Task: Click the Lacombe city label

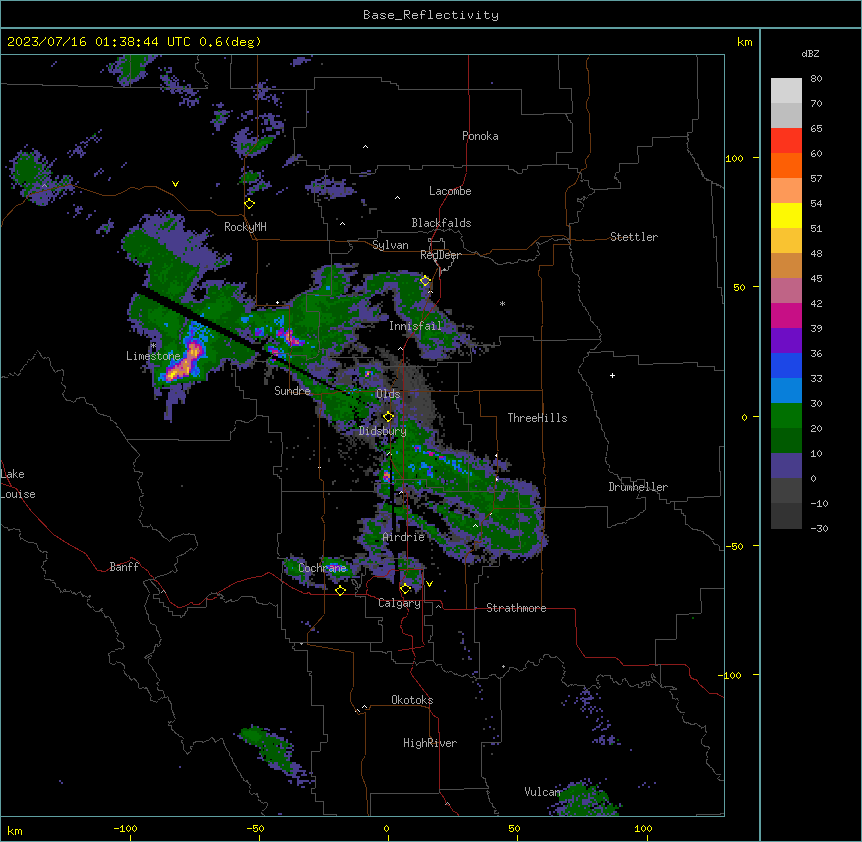Action: tap(450, 191)
